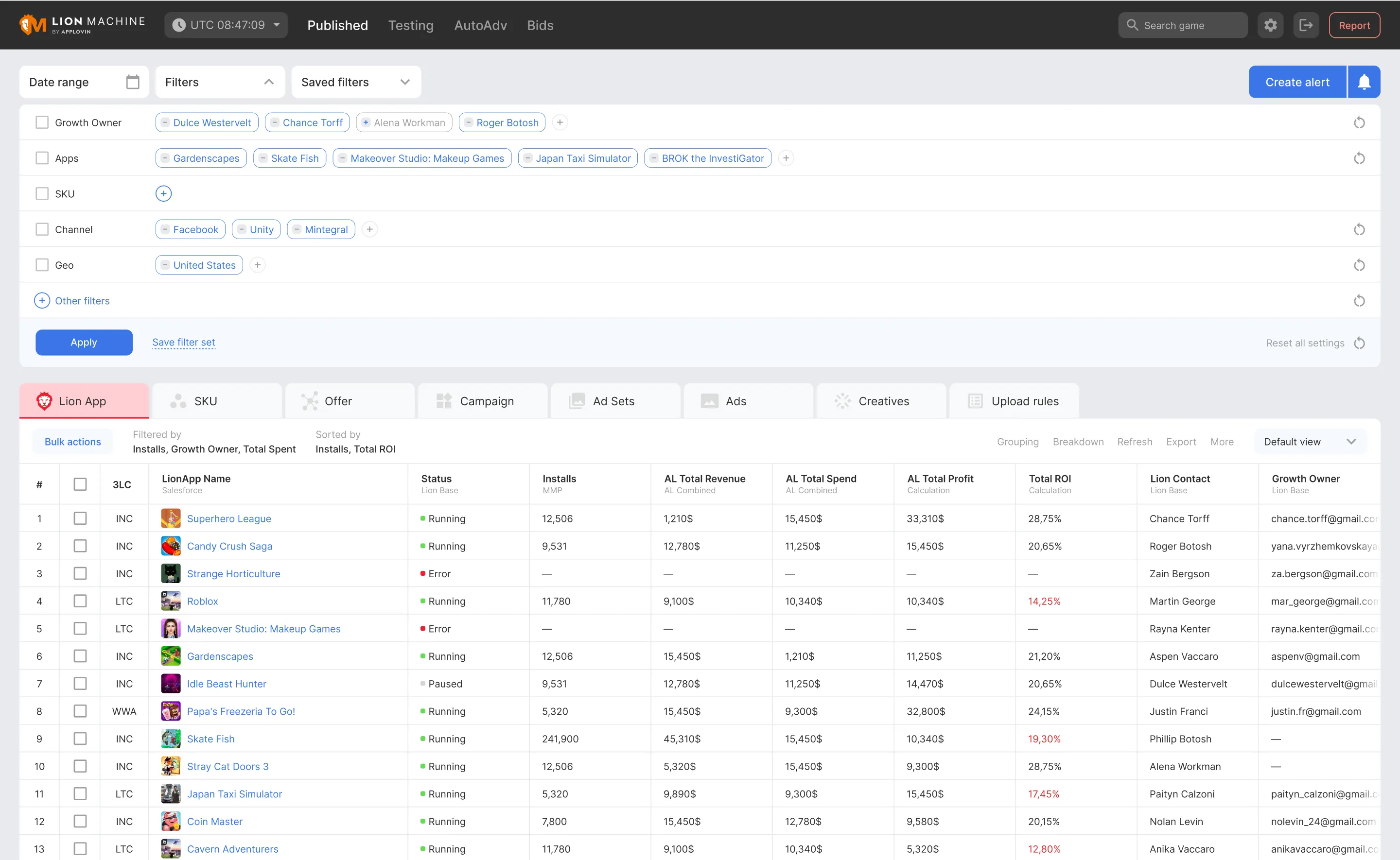This screenshot has width=1400, height=860.
Task: Toggle the SKU filter checkbox
Action: (x=42, y=193)
